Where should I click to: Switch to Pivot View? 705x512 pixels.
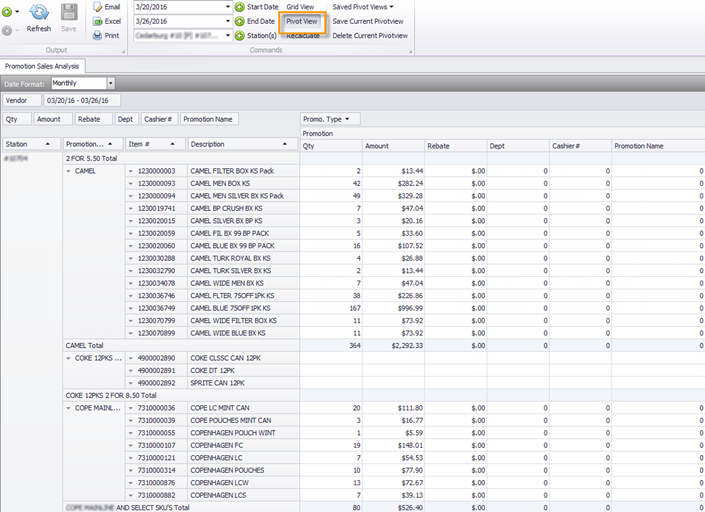302,21
